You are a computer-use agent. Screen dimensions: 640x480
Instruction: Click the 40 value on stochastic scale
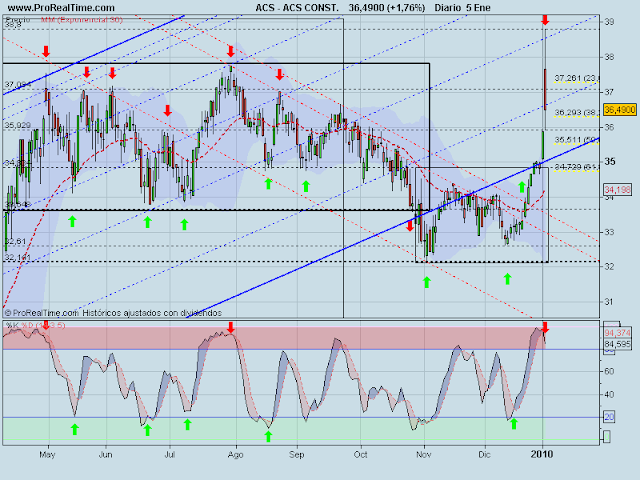[x=609, y=394]
